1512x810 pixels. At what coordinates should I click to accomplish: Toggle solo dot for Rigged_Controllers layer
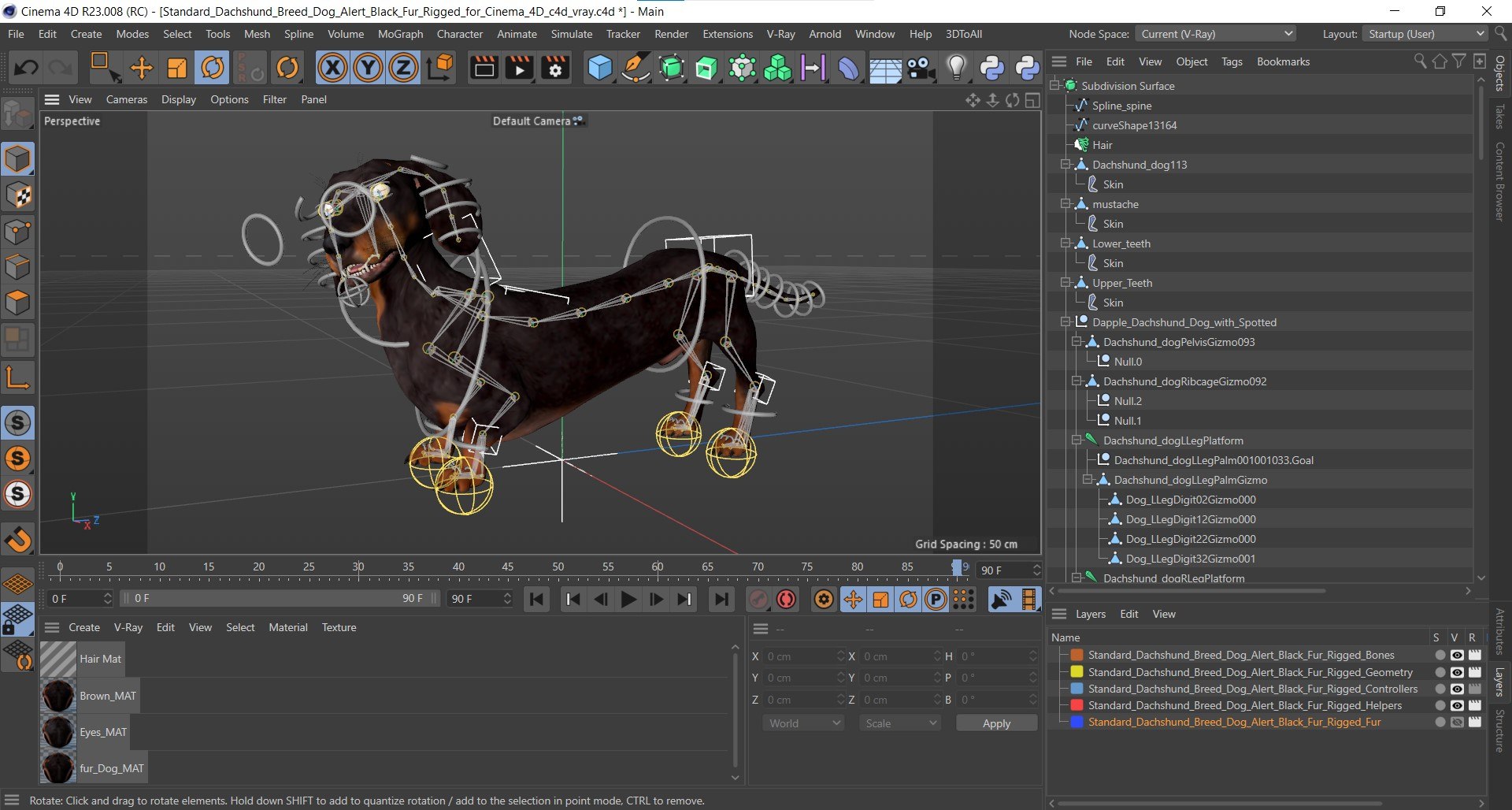coord(1440,689)
